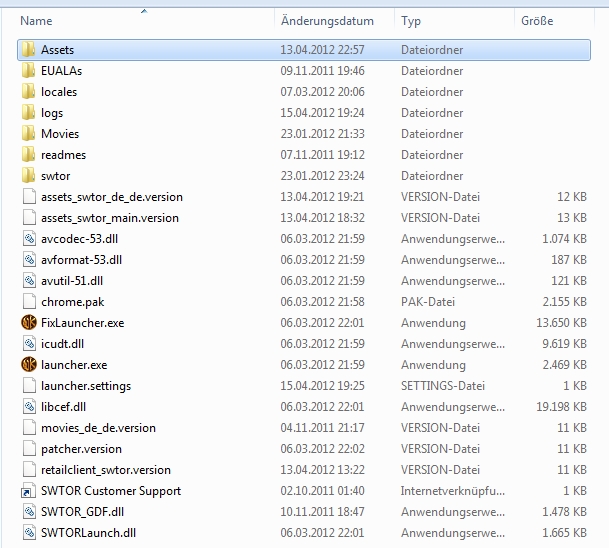This screenshot has width=609, height=548.
Task: Select the Movies folder icon
Action: (28, 134)
